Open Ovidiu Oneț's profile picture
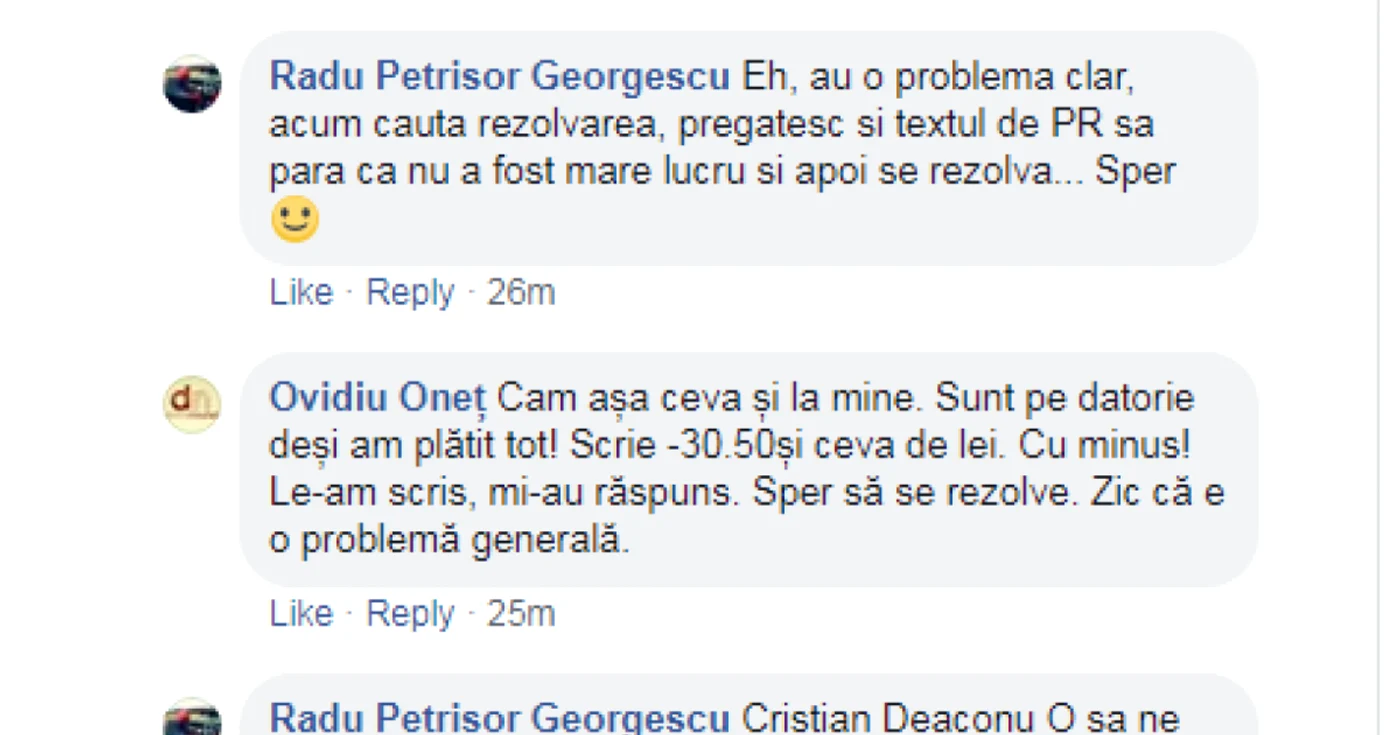This screenshot has height=735, width=1400. click(x=192, y=405)
